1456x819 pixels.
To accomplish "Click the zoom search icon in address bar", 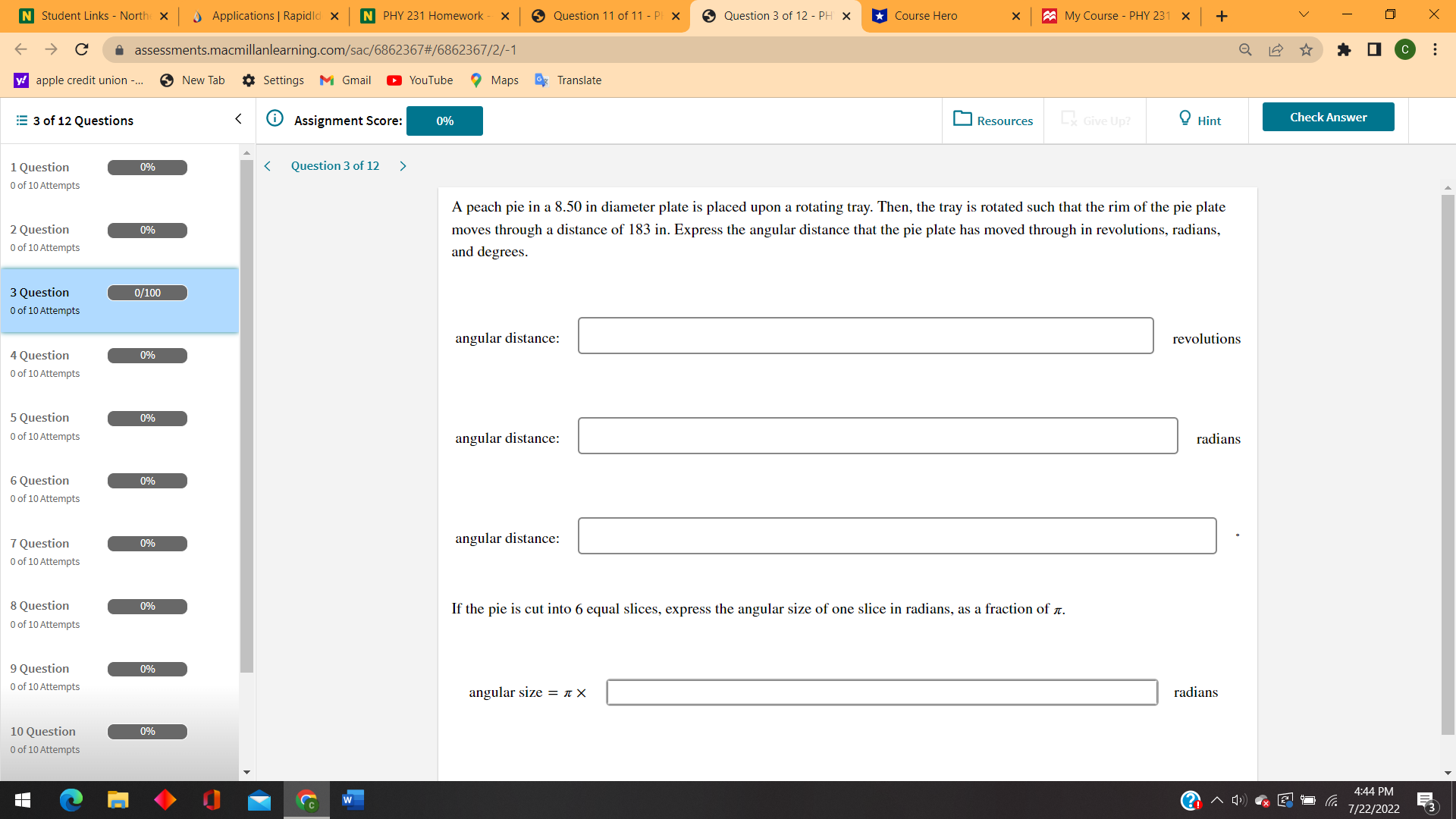I will (x=1246, y=50).
